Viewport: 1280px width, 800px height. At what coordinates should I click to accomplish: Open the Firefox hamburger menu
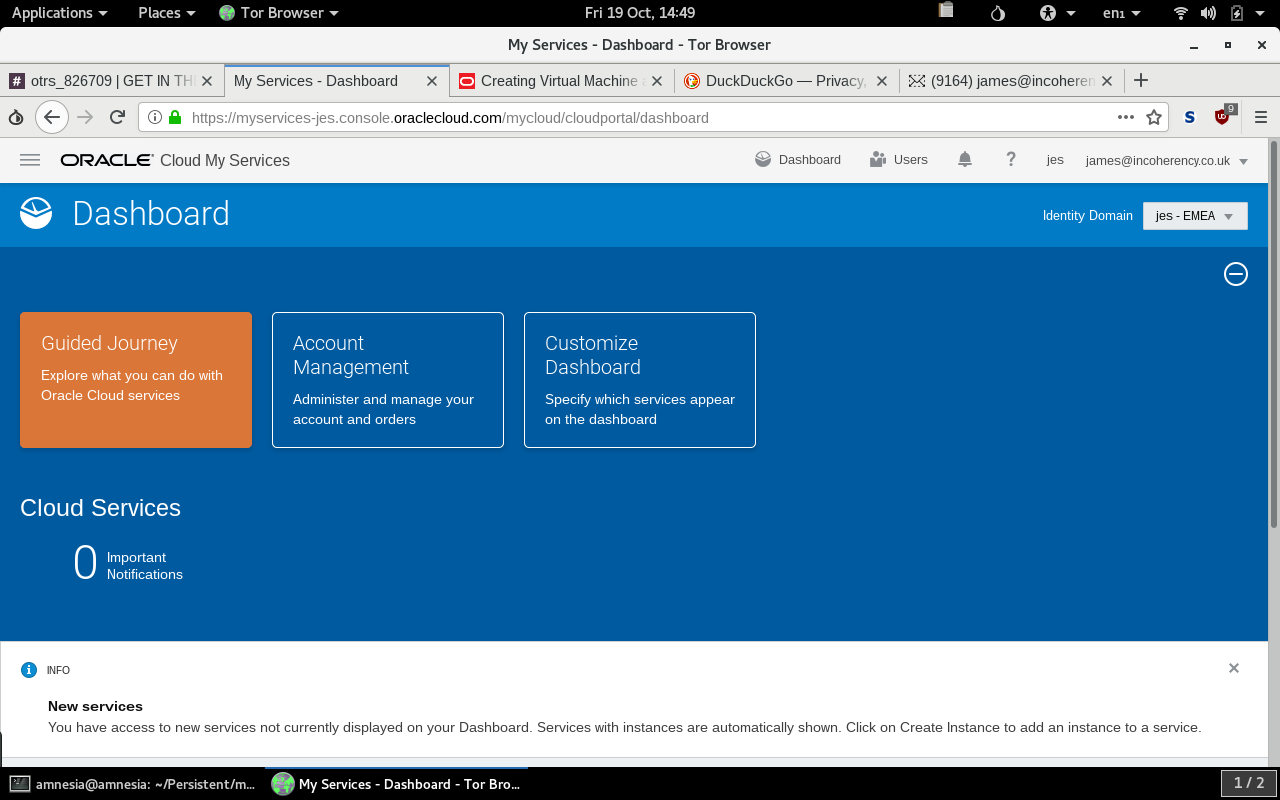[1261, 117]
